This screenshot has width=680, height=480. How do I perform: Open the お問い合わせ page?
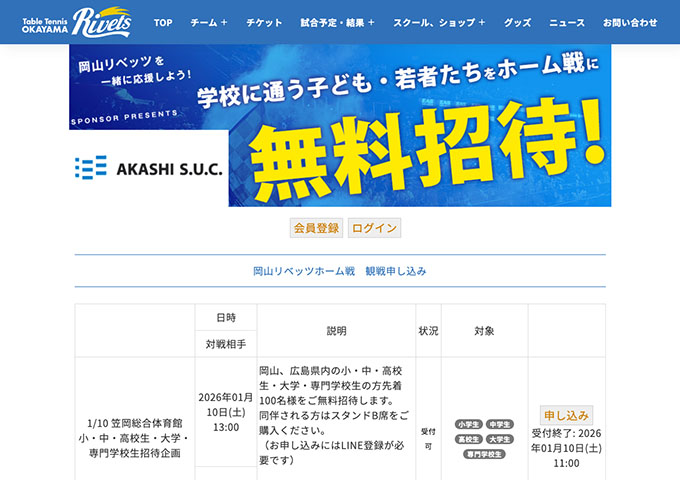click(x=630, y=23)
